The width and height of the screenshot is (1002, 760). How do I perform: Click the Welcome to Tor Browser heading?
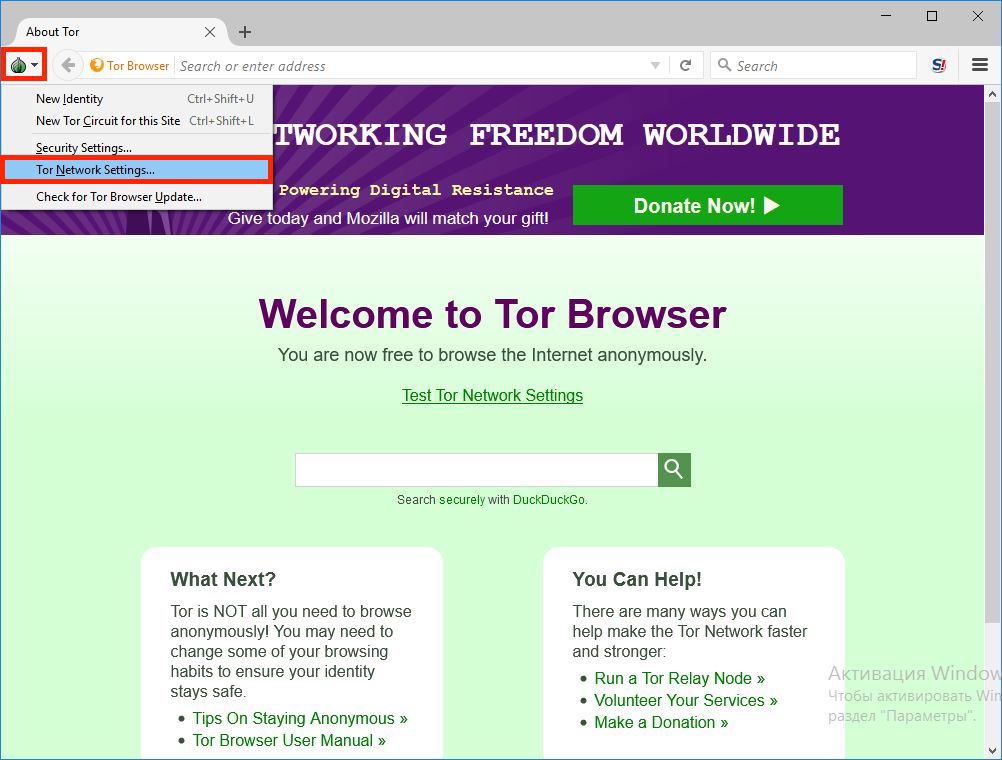click(492, 314)
